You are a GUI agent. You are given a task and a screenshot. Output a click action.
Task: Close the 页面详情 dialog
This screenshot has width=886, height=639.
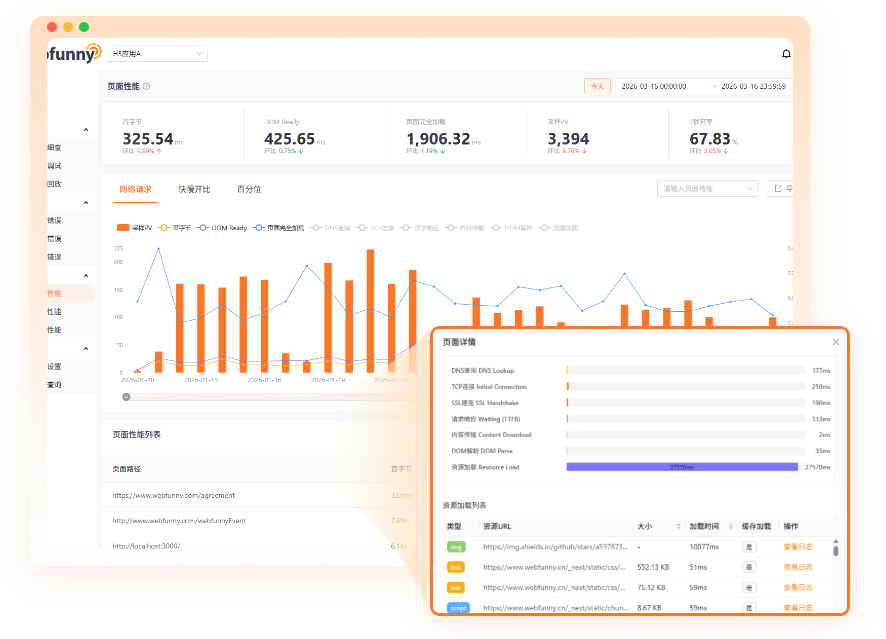(x=836, y=342)
